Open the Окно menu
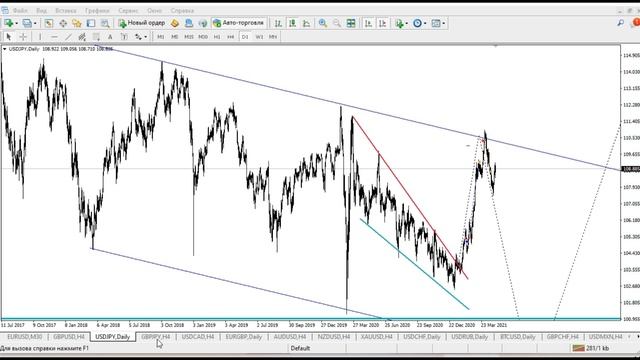Viewport: 640px width, 360px height. pyautogui.click(x=155, y=10)
